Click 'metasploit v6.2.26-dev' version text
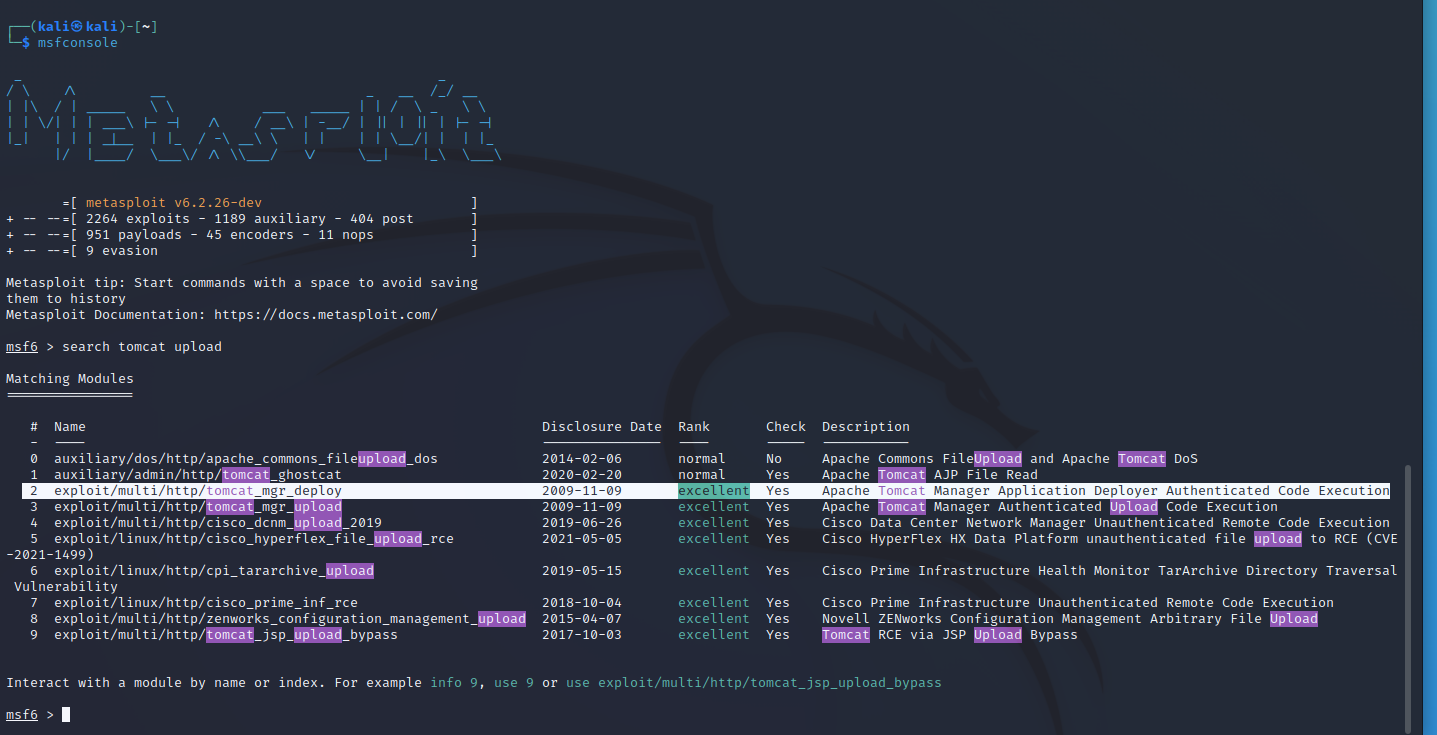 [174, 203]
